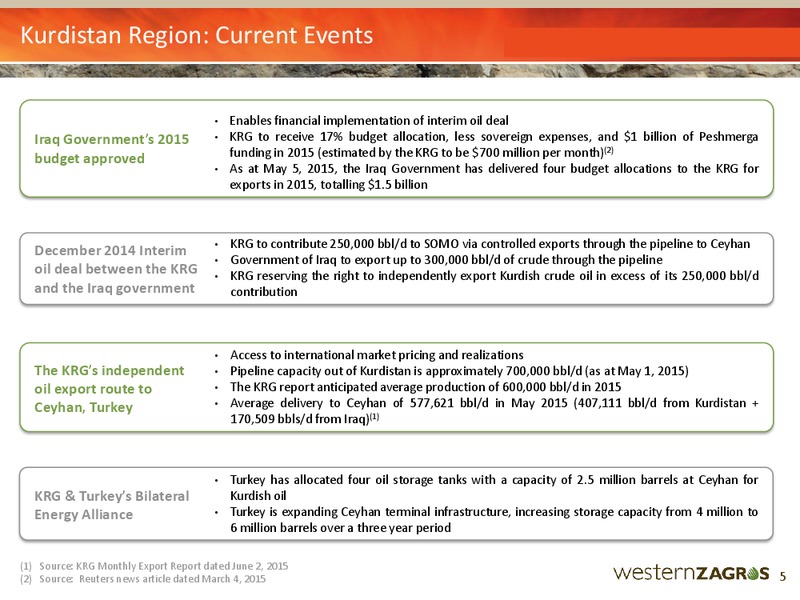The width and height of the screenshot is (800, 600).
Task: Click the bullet 'Access to international market pricing and realizations'
Action: [x=377, y=355]
